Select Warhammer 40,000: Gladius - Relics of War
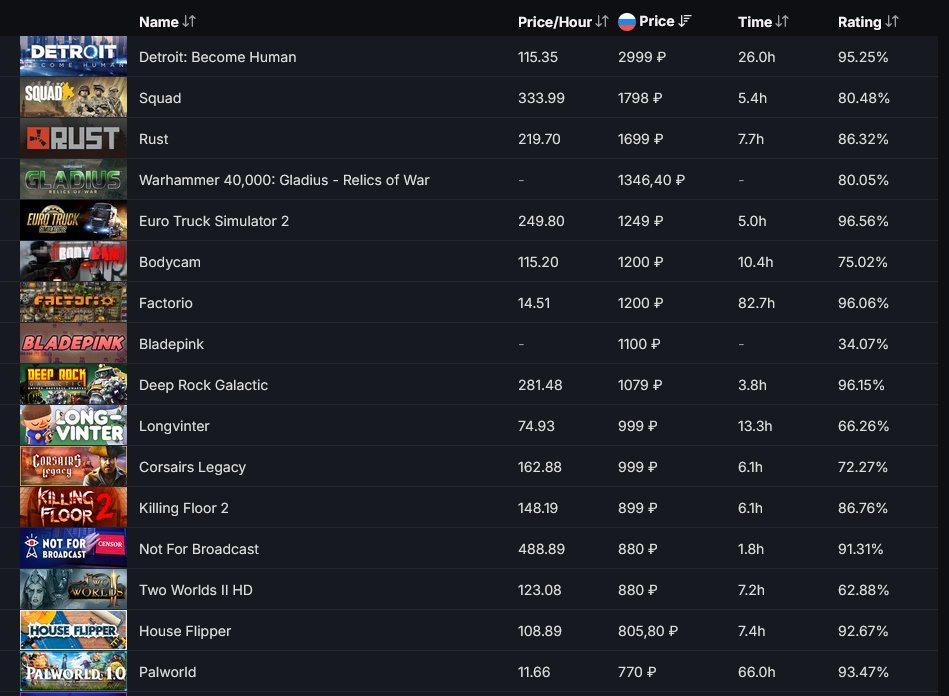 (284, 180)
